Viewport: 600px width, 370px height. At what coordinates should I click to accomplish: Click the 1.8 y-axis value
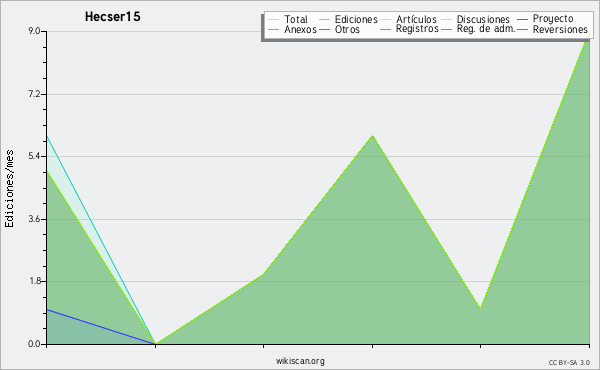click(34, 281)
